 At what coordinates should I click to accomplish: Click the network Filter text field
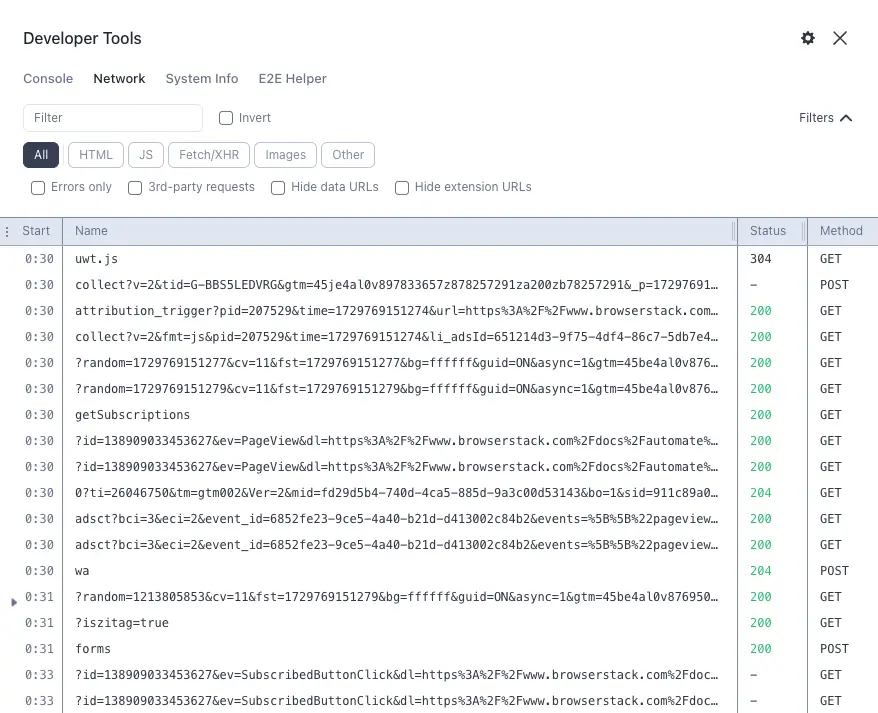pyautogui.click(x=112, y=118)
